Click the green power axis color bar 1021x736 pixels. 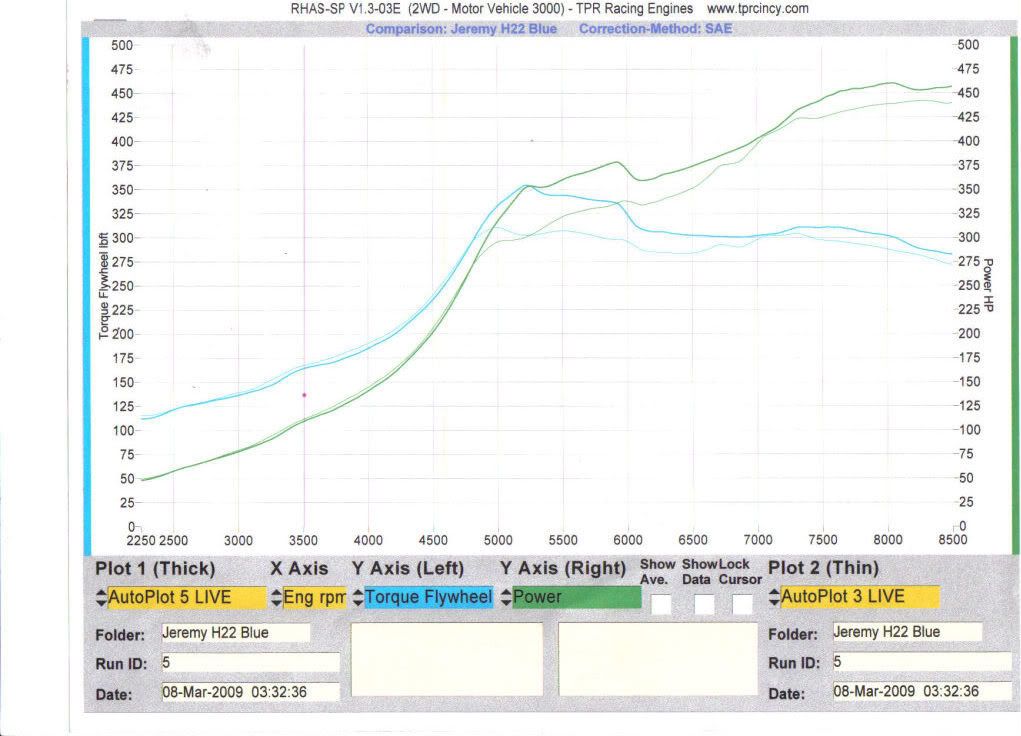click(1014, 290)
